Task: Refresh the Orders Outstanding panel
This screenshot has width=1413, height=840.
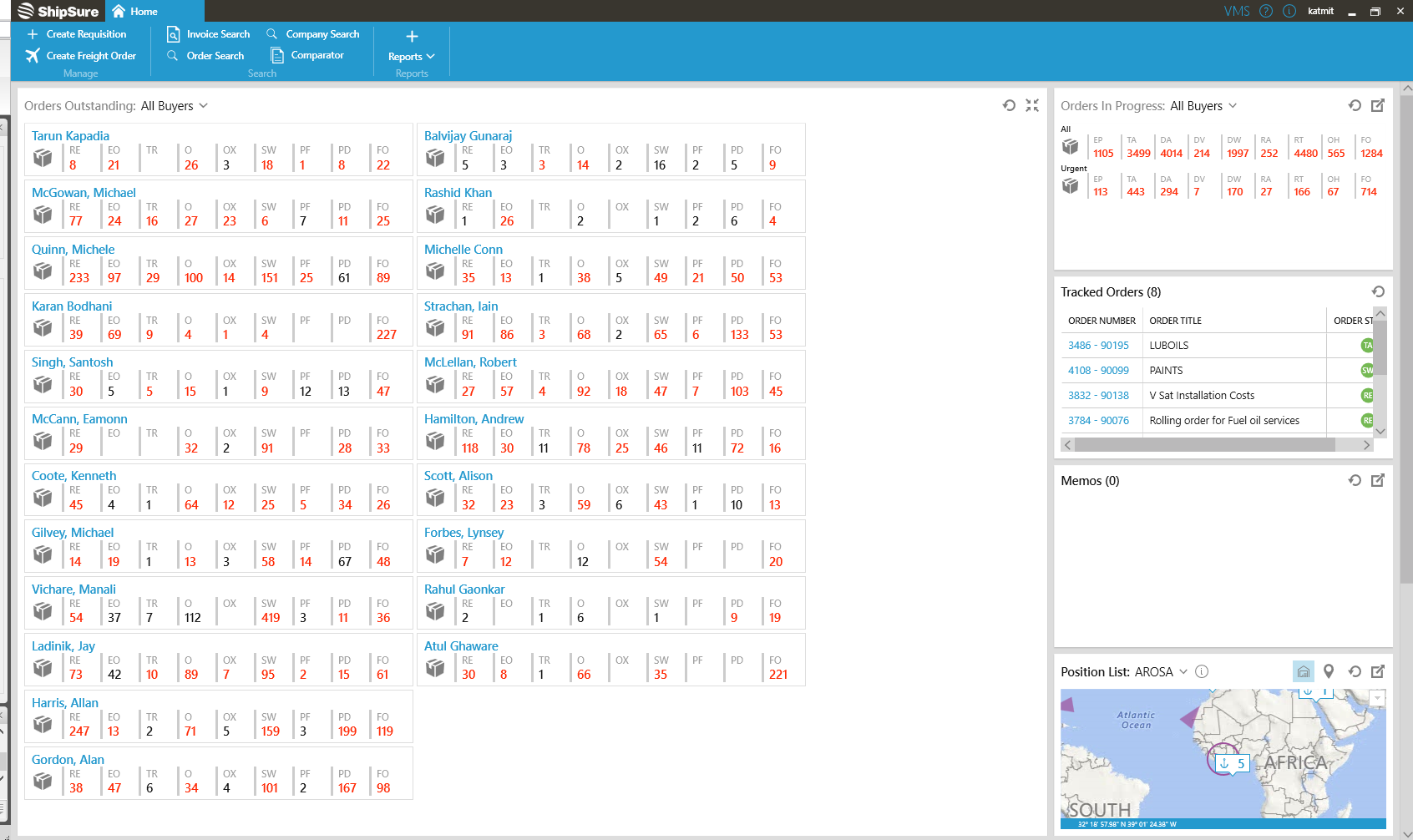Action: pos(1009,105)
